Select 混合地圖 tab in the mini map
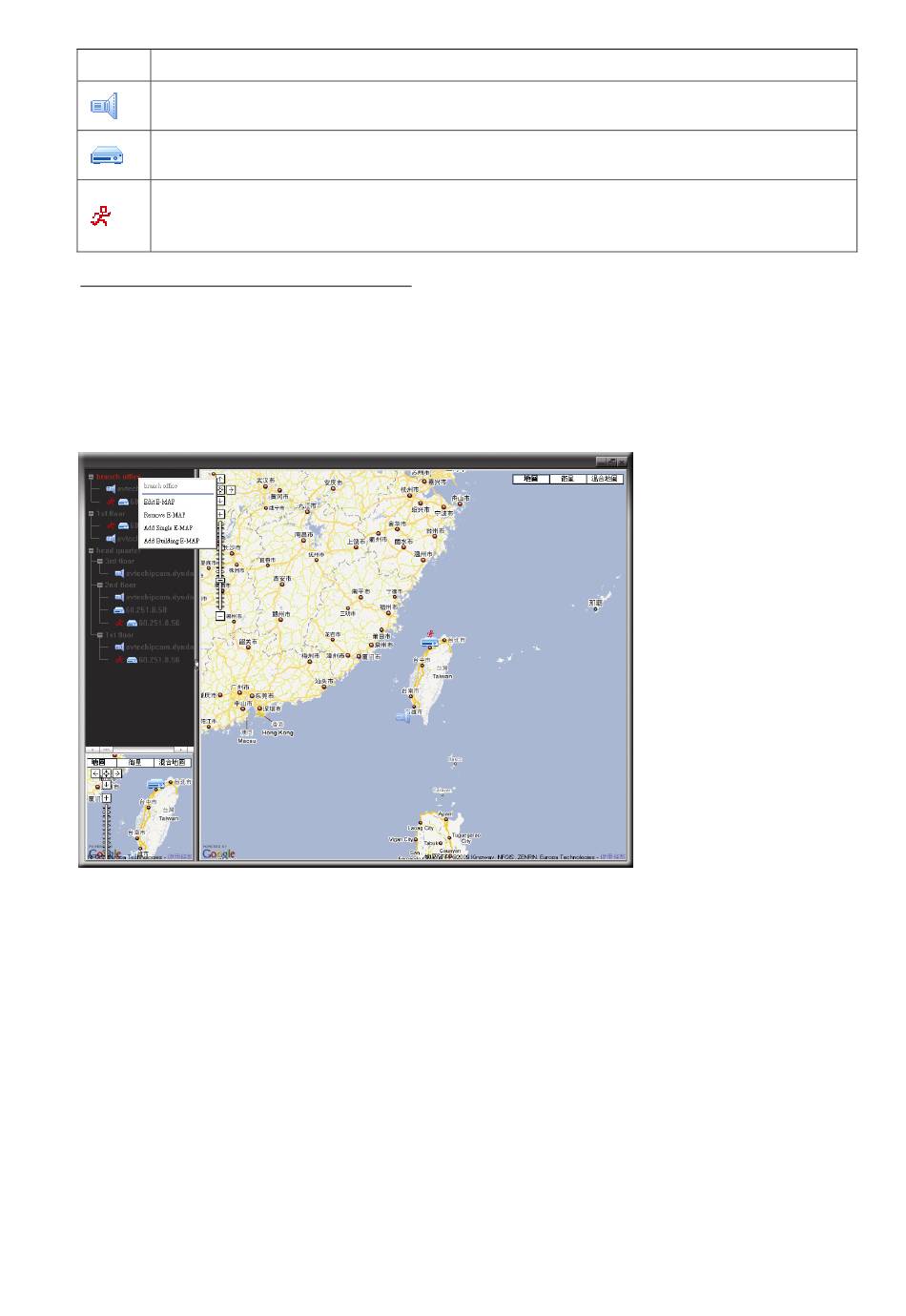This screenshot has width=906, height=1316. tap(173, 763)
